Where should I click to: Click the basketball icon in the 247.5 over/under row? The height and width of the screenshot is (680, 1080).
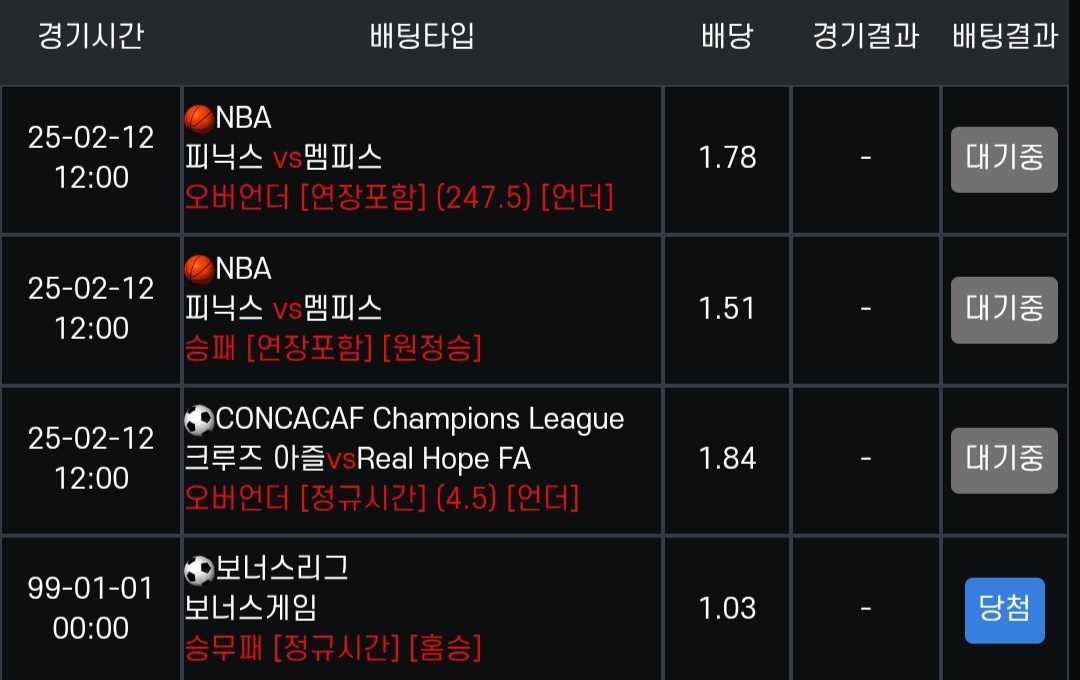[199, 119]
